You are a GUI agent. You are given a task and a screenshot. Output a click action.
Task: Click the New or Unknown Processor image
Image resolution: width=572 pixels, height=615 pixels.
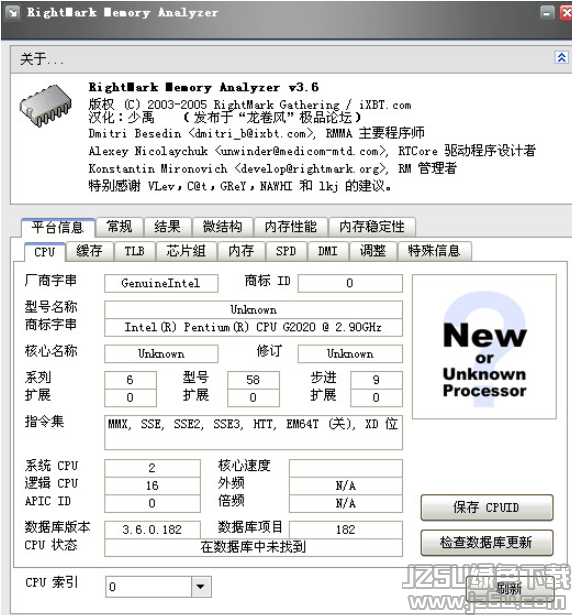(484, 347)
